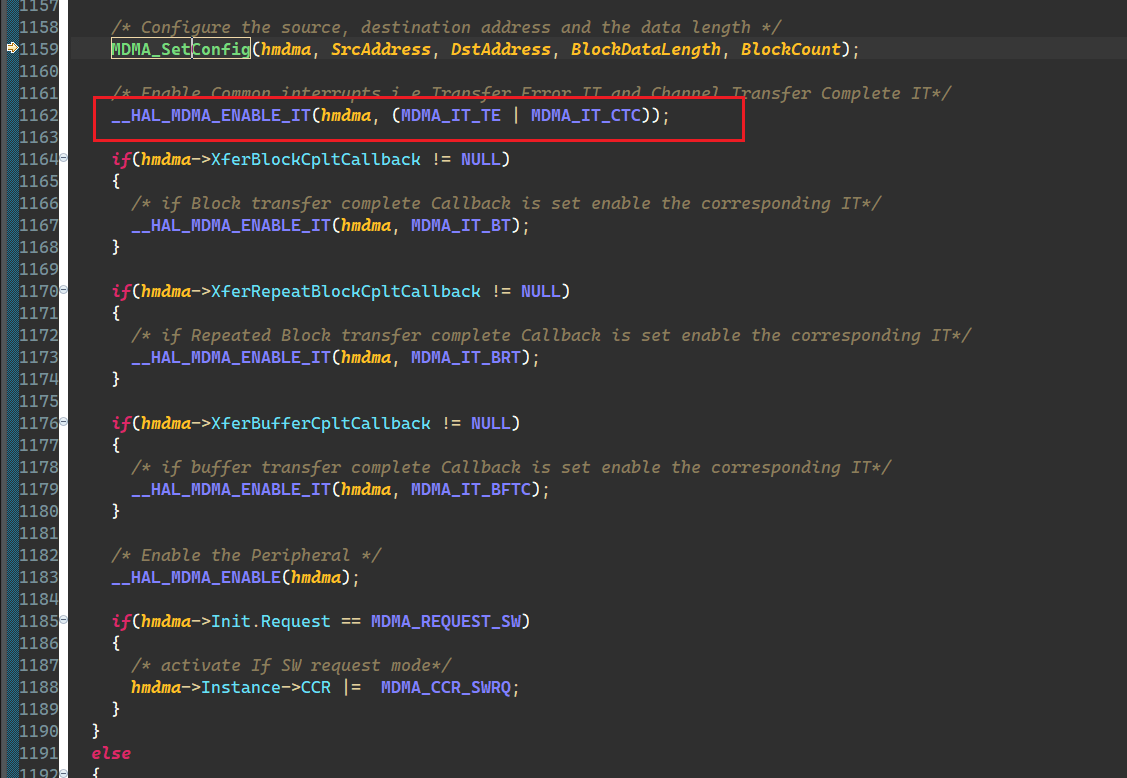1127x778 pixels.
Task: Click the MDMA_IT_CTC flag
Action: [586, 115]
